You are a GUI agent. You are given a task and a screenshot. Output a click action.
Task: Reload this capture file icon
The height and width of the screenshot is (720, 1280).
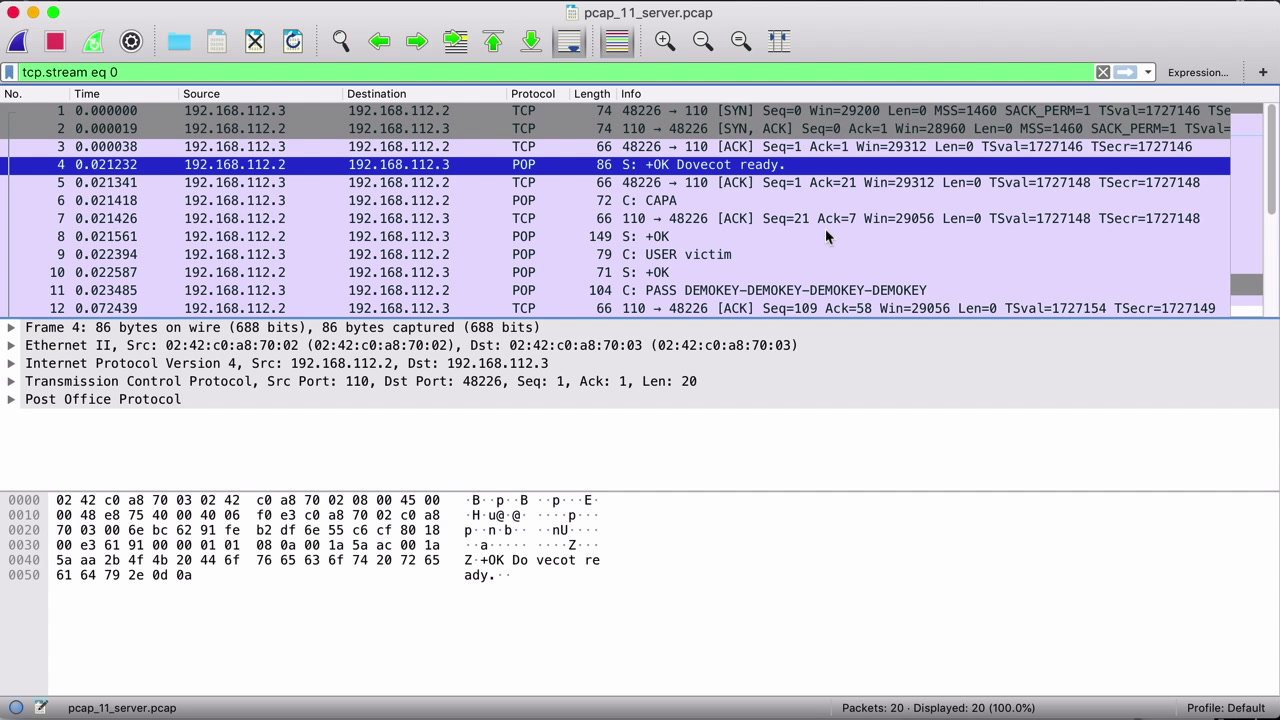coord(293,41)
